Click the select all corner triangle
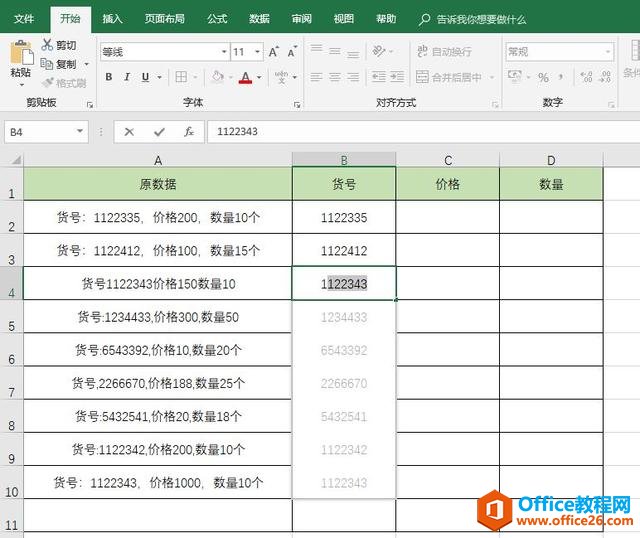The image size is (640, 538). pyautogui.click(x=15, y=160)
